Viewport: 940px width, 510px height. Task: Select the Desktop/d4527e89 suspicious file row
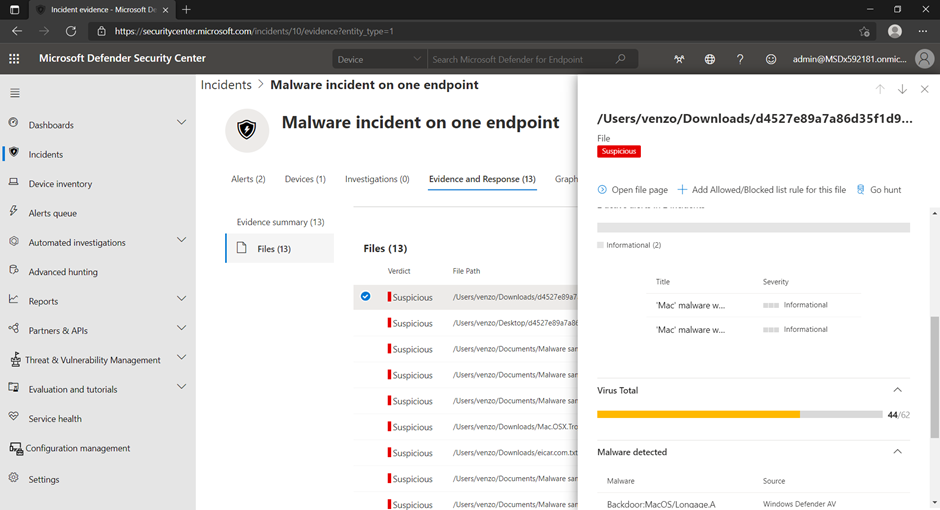465,323
